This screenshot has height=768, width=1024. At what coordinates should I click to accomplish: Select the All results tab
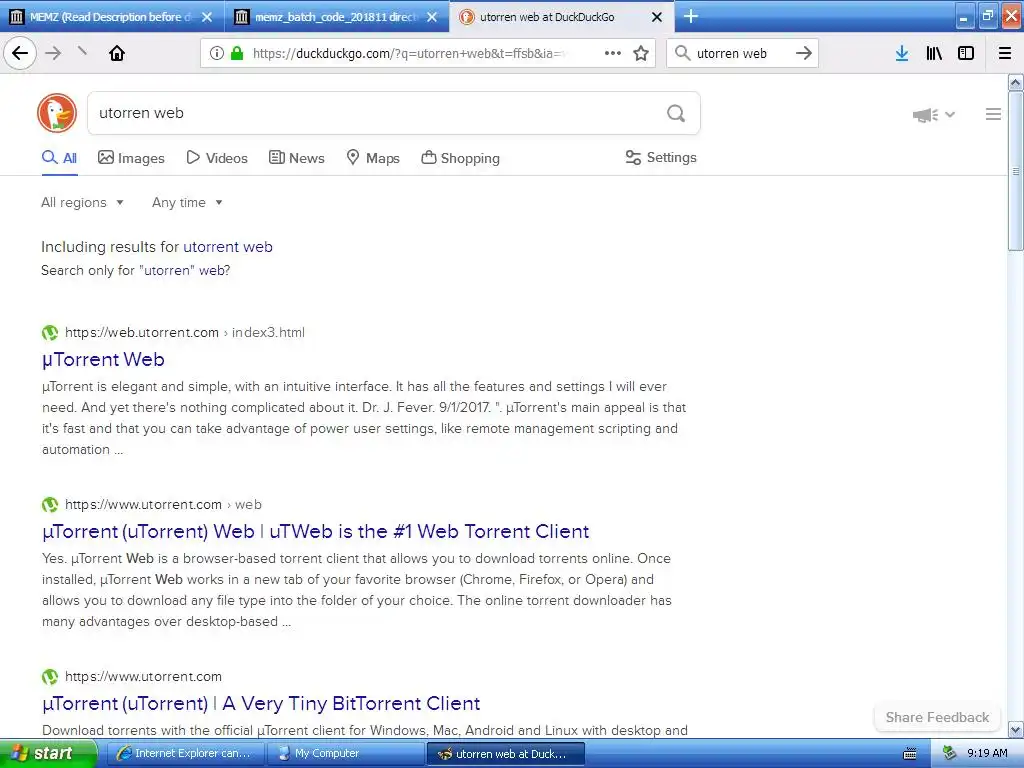coord(59,158)
